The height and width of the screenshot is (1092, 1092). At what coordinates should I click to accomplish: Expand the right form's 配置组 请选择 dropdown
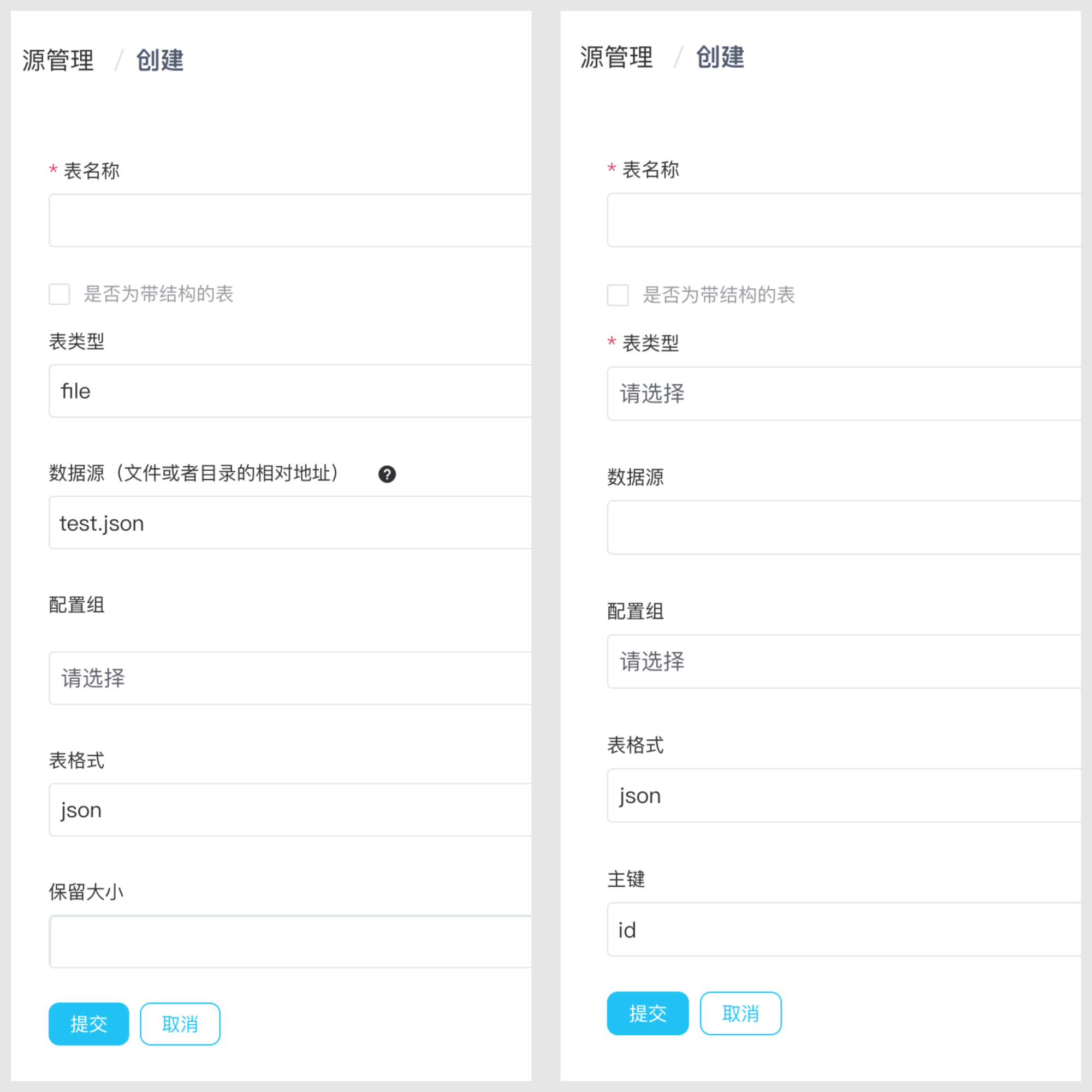click(844, 661)
